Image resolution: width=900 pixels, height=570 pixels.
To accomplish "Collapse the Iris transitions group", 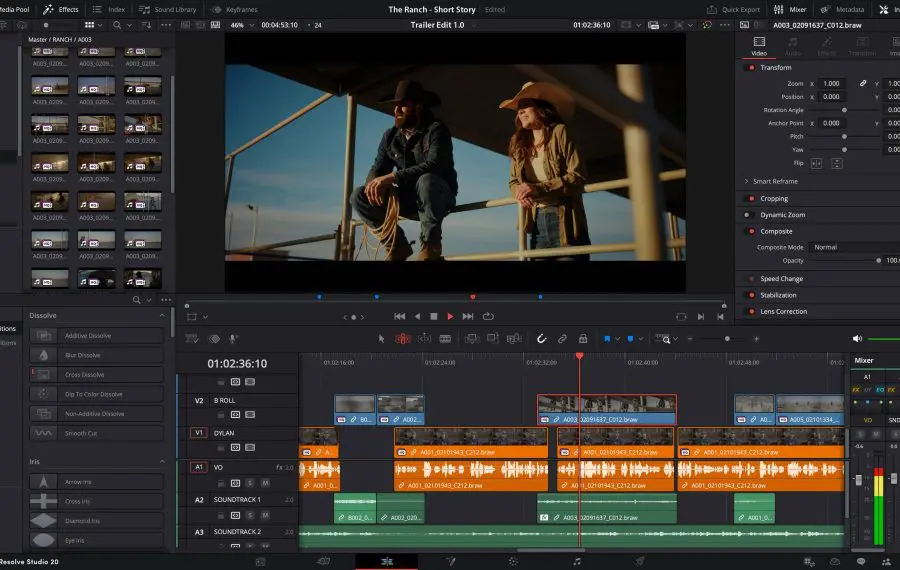I will coord(162,462).
